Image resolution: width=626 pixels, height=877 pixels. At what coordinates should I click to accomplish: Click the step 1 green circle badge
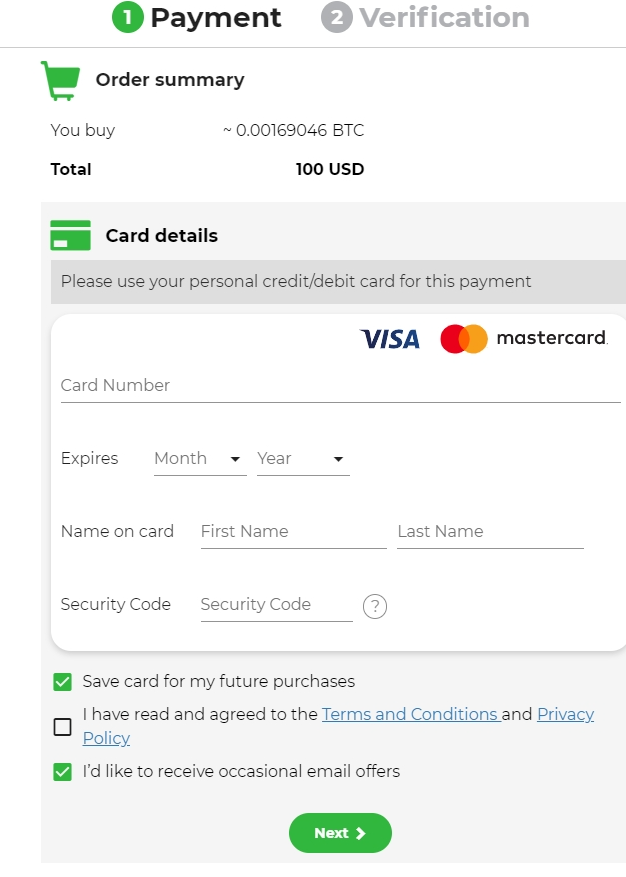pos(128,17)
